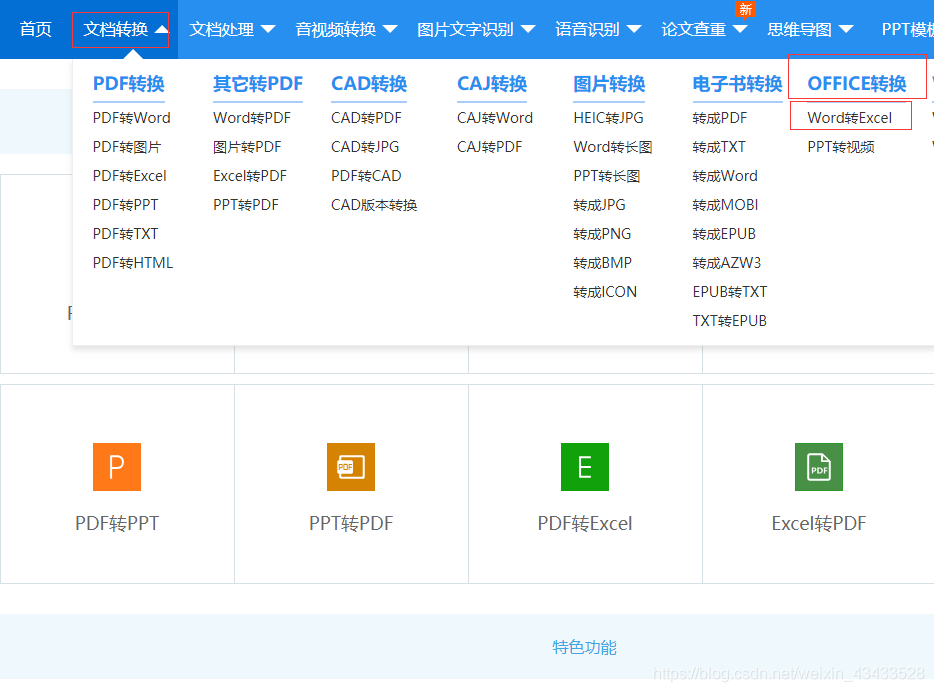Image resolution: width=934 pixels, height=692 pixels.
Task: Click the 特色功能 section title
Action: click(x=584, y=647)
